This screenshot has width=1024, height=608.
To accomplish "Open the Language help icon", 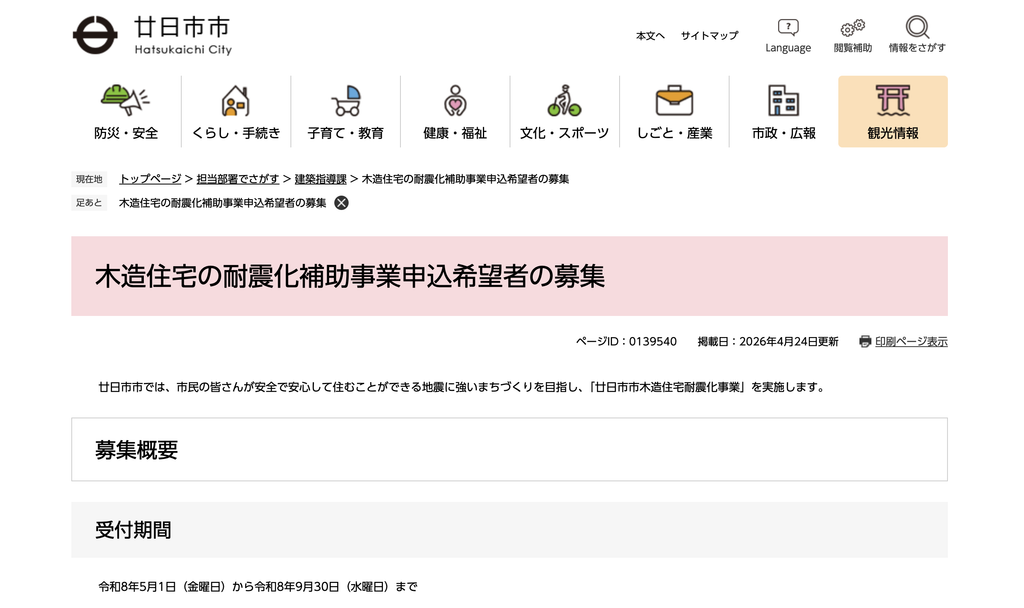I will click(788, 27).
